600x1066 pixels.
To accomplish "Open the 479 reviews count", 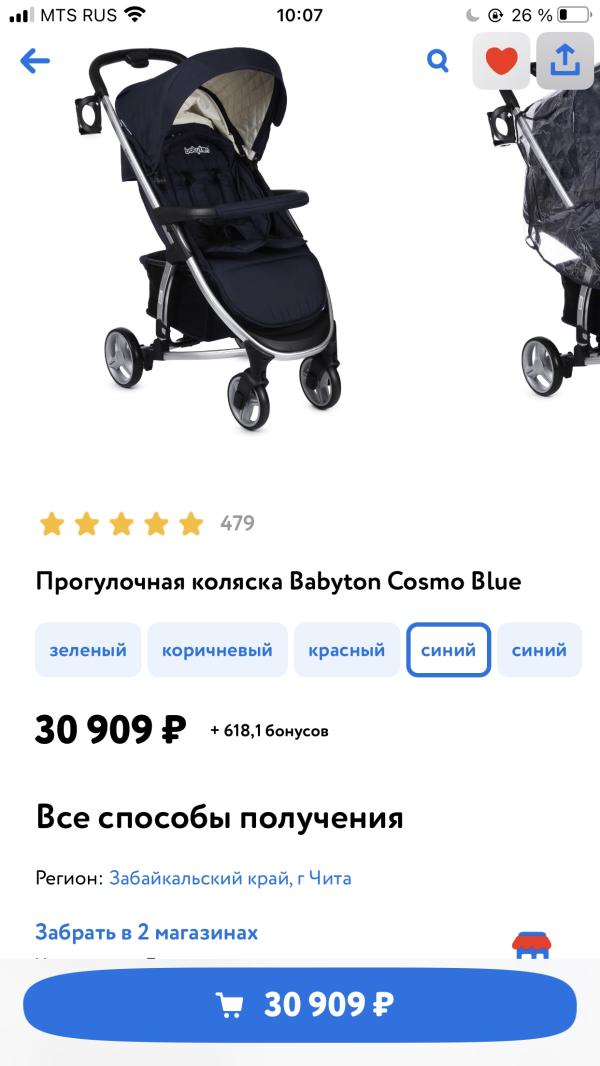I will pos(237,523).
